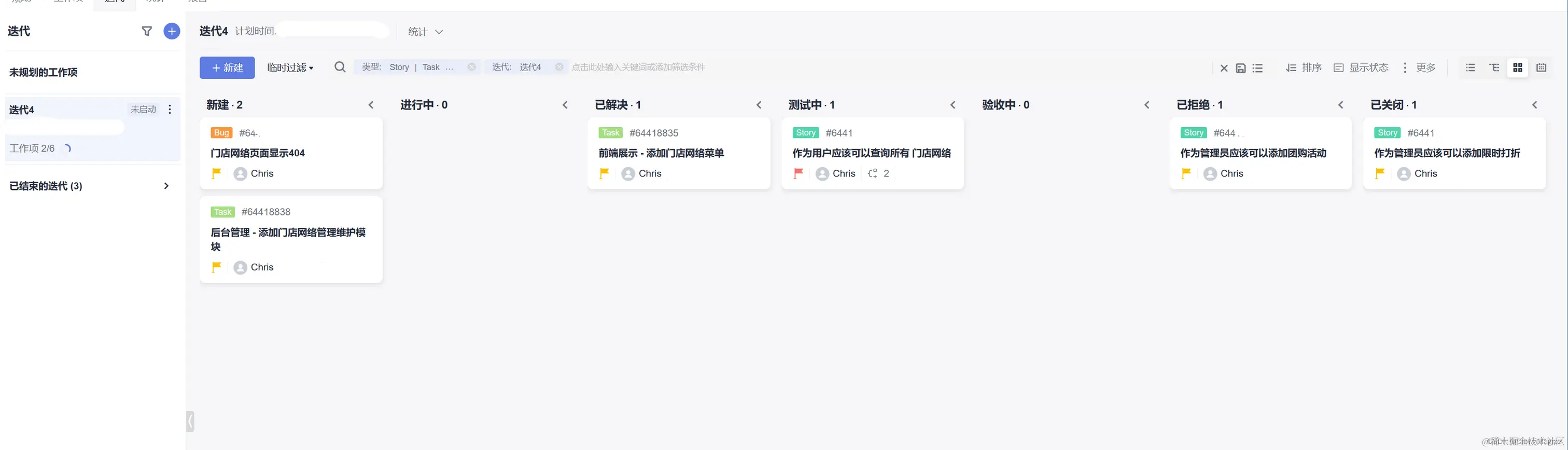Open the iteration list filter funnel icon
1568x450 pixels.
click(x=147, y=31)
